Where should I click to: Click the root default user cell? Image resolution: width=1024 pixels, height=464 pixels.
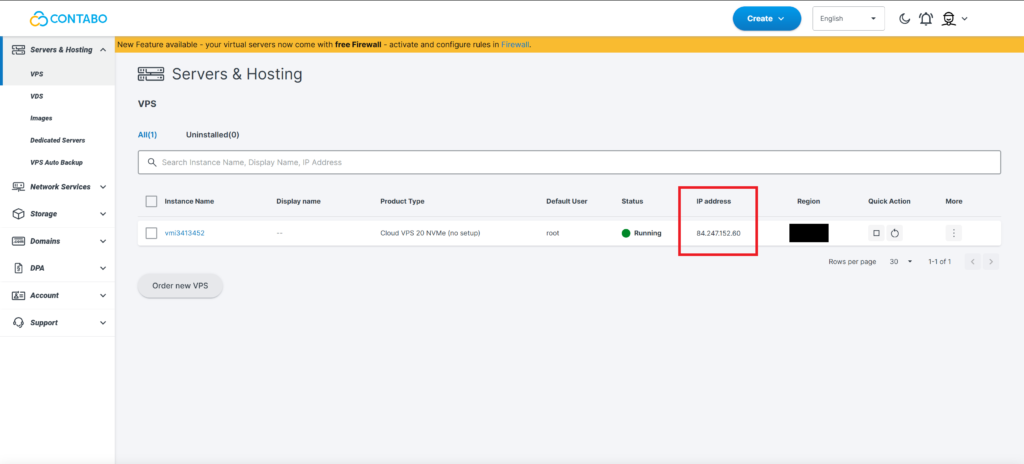[552, 233]
